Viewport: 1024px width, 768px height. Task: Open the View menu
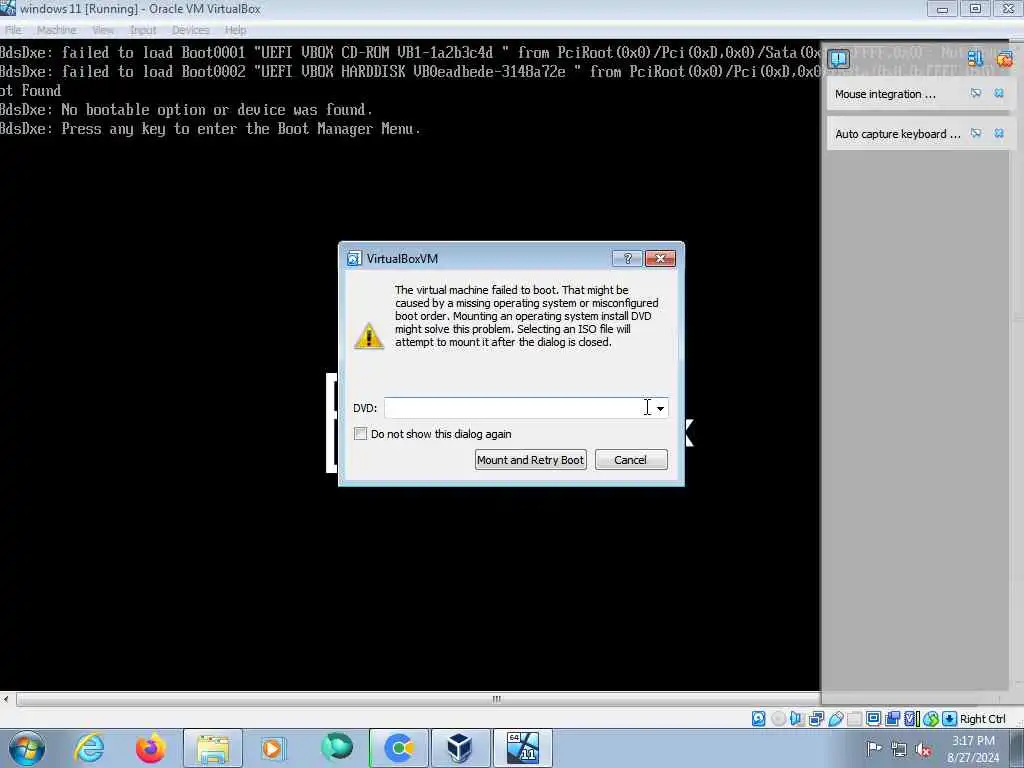point(103,30)
